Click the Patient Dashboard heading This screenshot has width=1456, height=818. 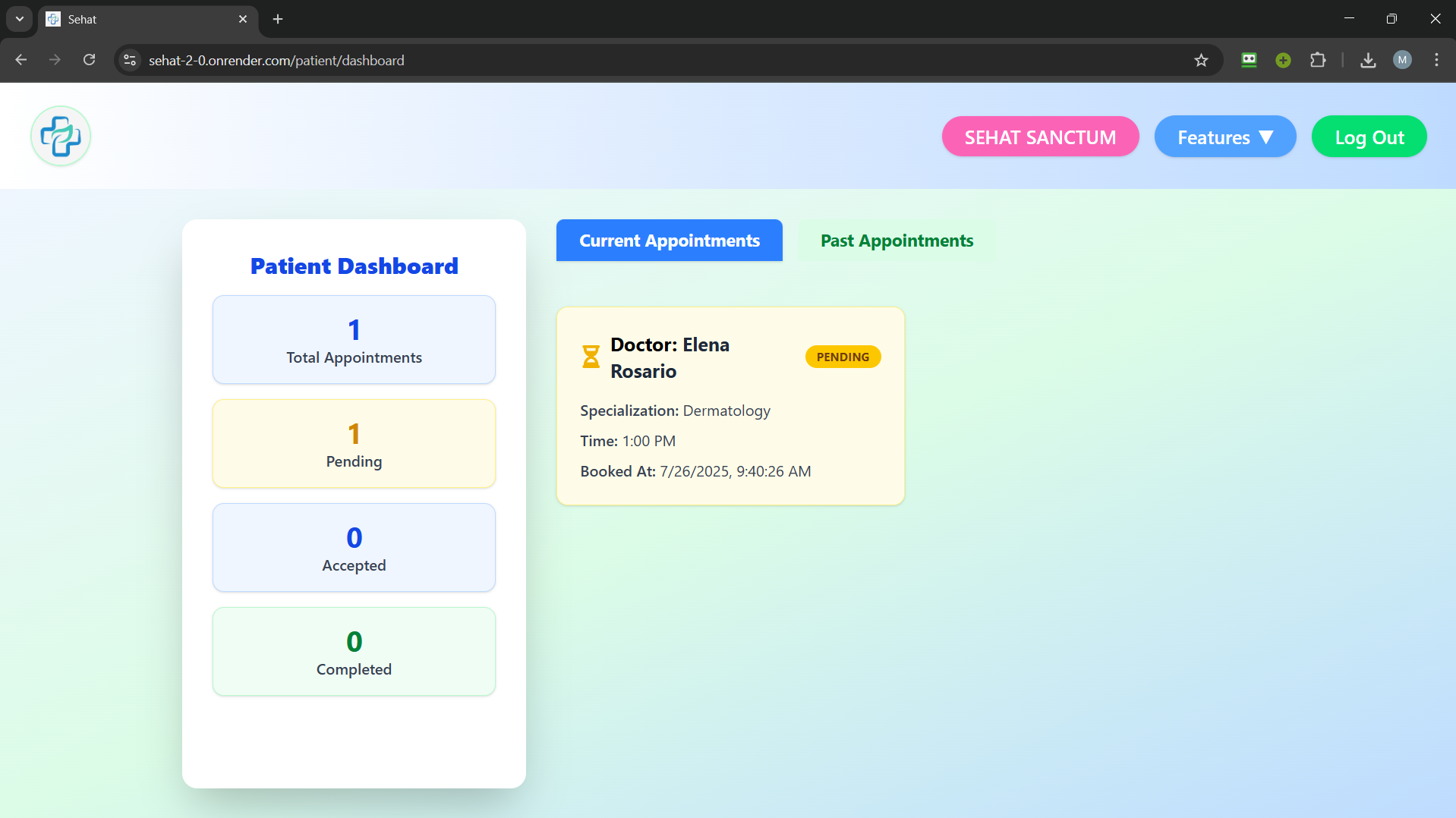354,266
